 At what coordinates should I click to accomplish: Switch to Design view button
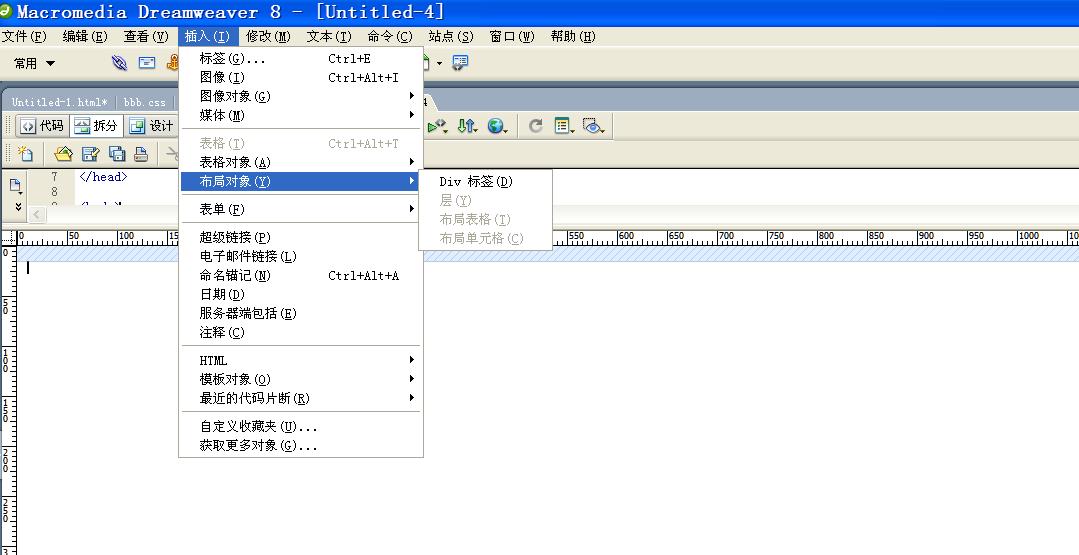(151, 126)
